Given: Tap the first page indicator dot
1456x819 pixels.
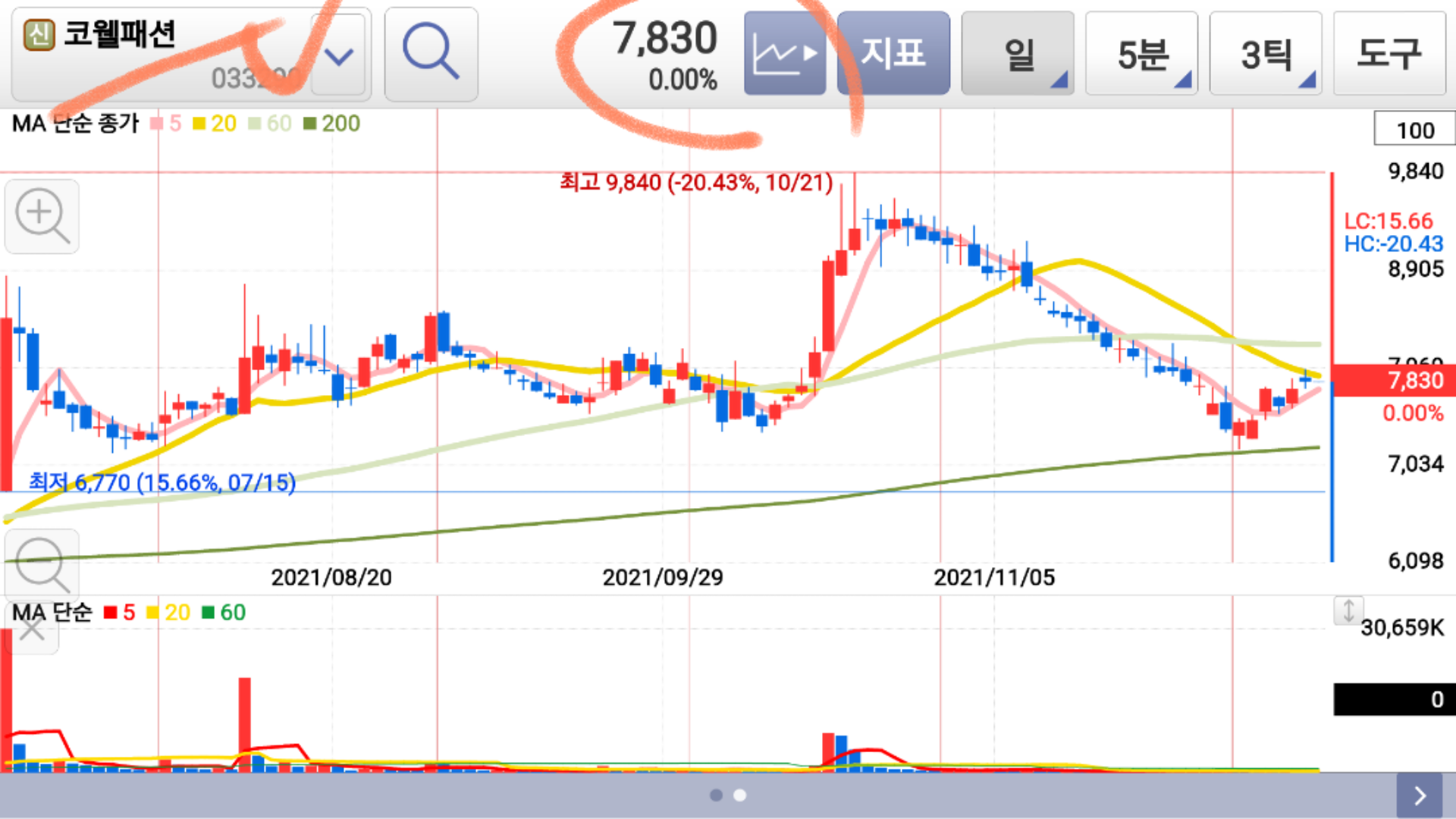Looking at the screenshot, I should pos(716,795).
